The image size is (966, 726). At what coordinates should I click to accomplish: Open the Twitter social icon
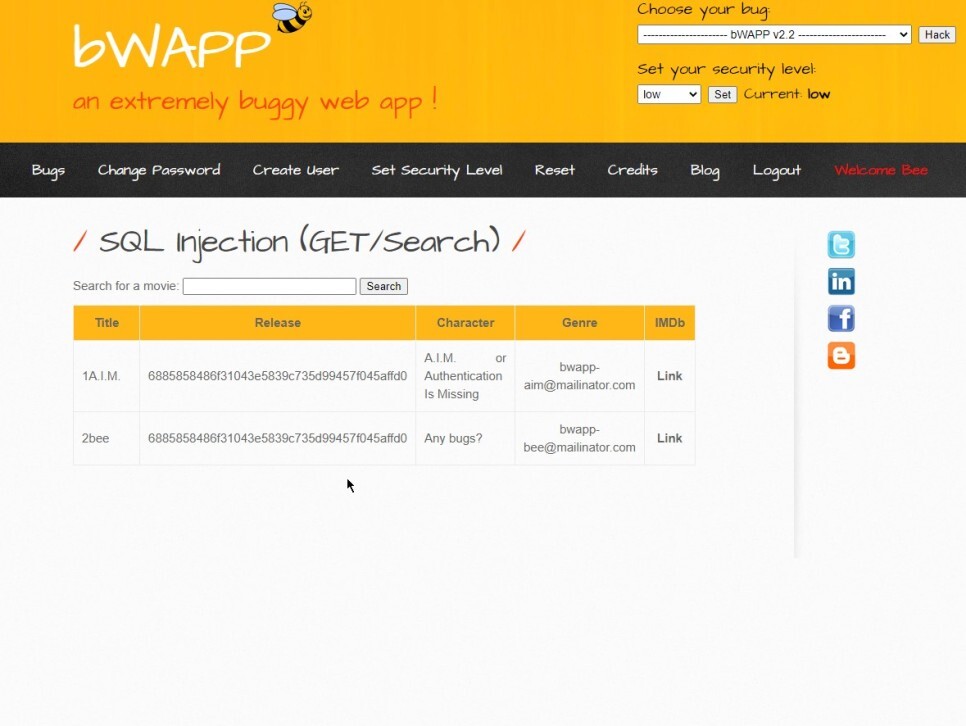(x=841, y=245)
